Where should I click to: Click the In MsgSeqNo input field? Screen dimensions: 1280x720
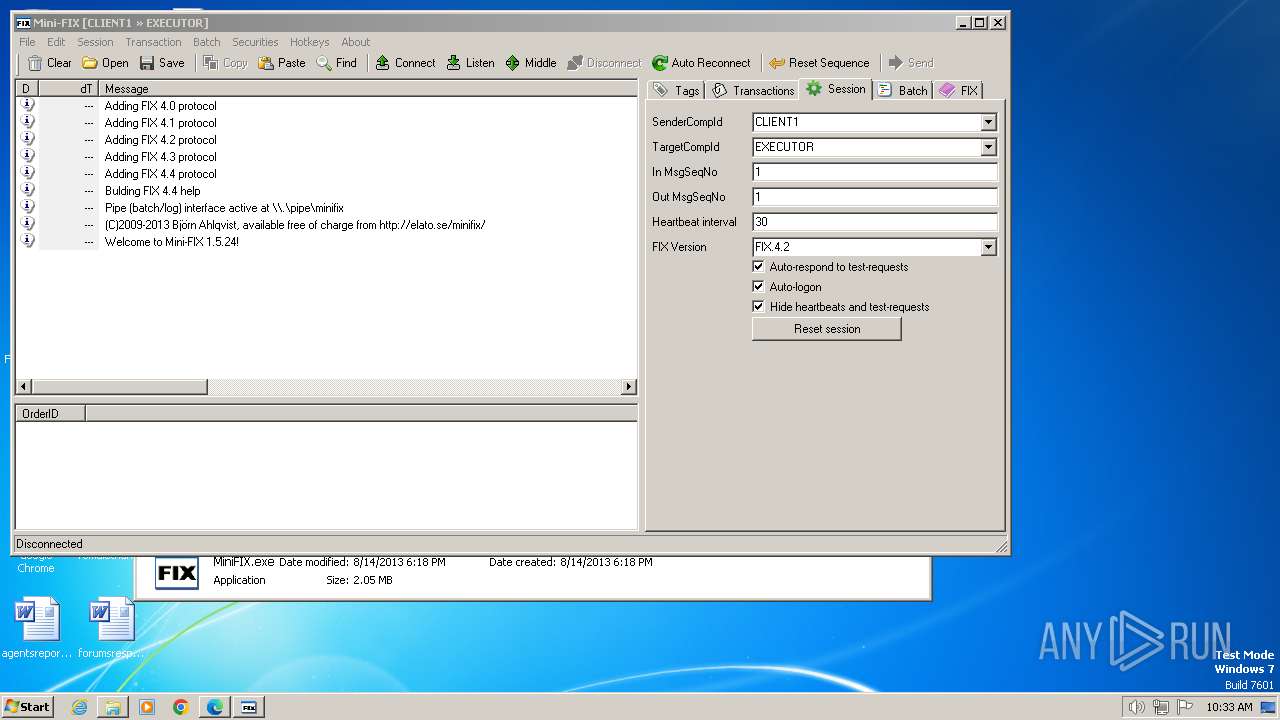click(x=875, y=172)
